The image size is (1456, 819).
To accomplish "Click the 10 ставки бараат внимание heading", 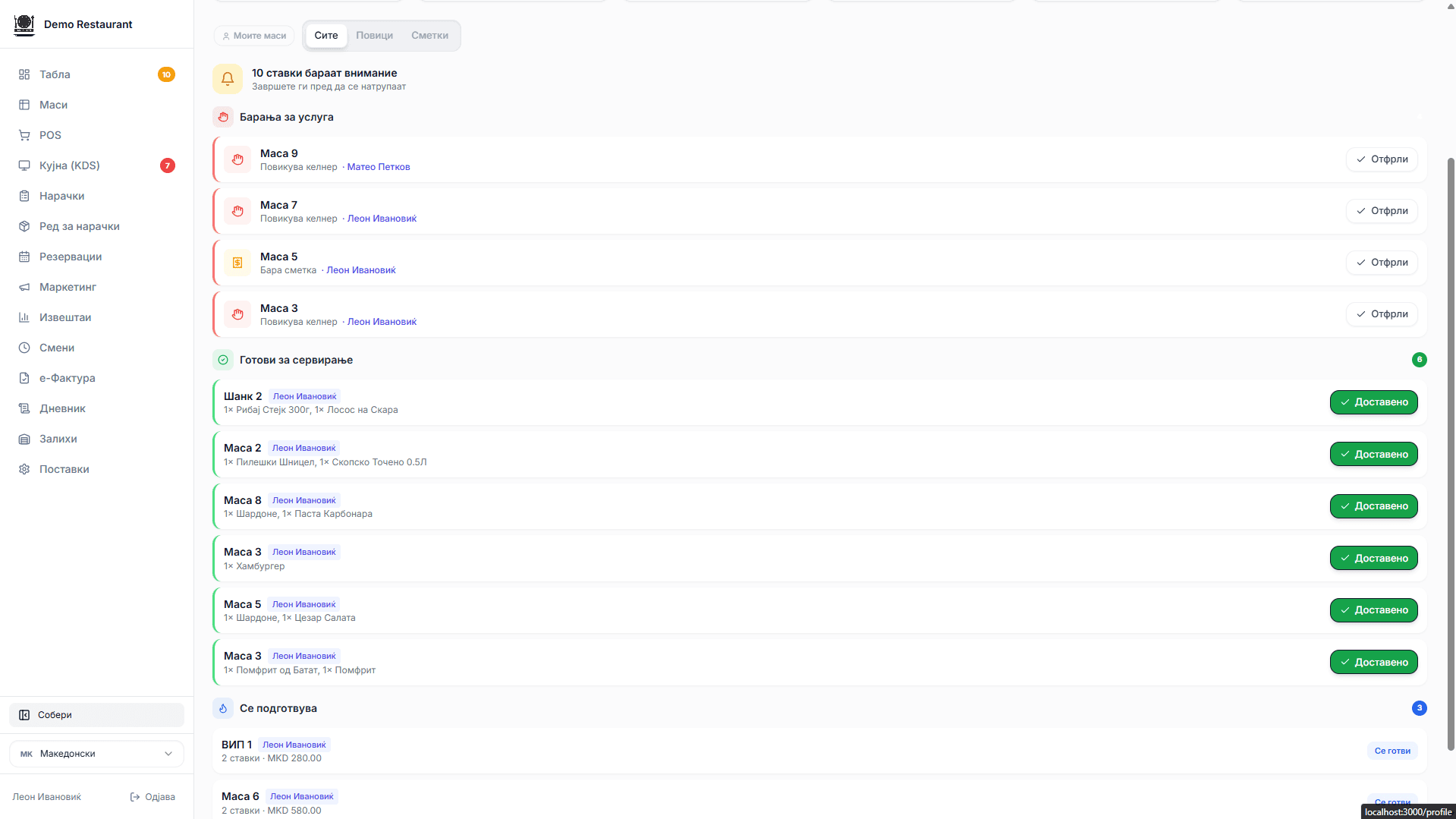I will [325, 73].
